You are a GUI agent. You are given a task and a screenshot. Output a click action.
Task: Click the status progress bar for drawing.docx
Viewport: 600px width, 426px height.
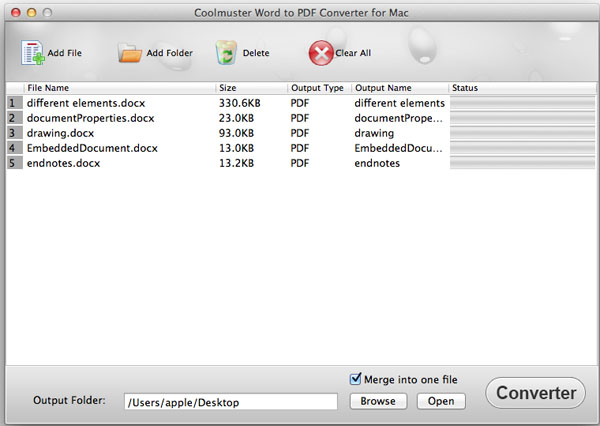(522, 133)
